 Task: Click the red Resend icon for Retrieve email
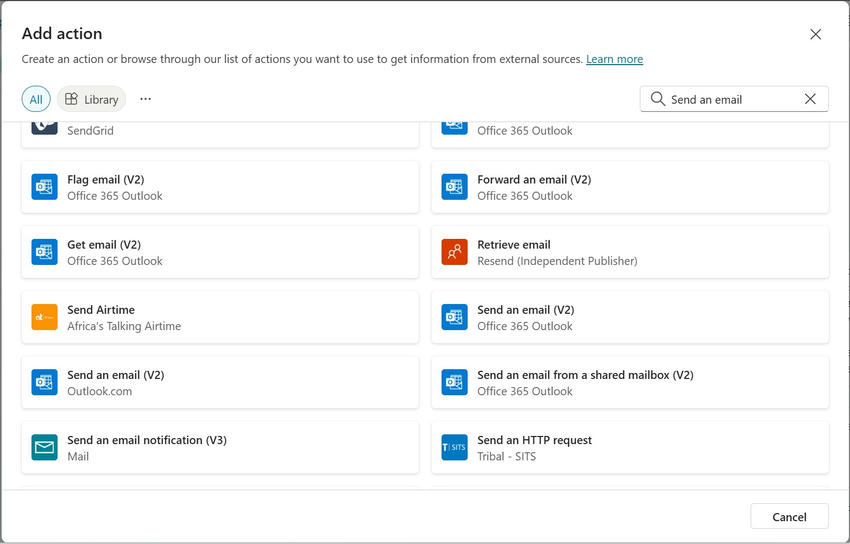pos(454,252)
